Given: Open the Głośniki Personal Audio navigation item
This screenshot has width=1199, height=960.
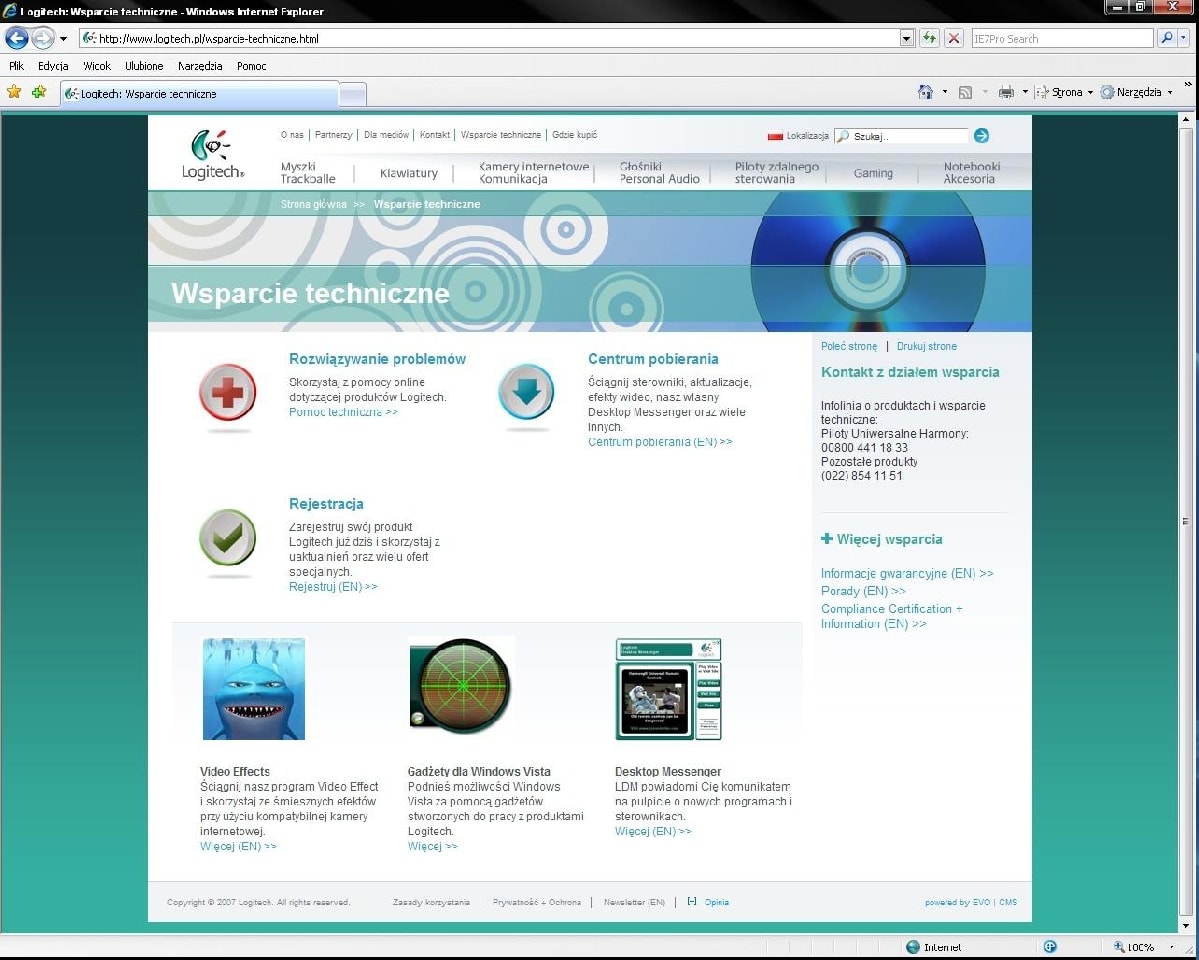Looking at the screenshot, I should [x=659, y=173].
